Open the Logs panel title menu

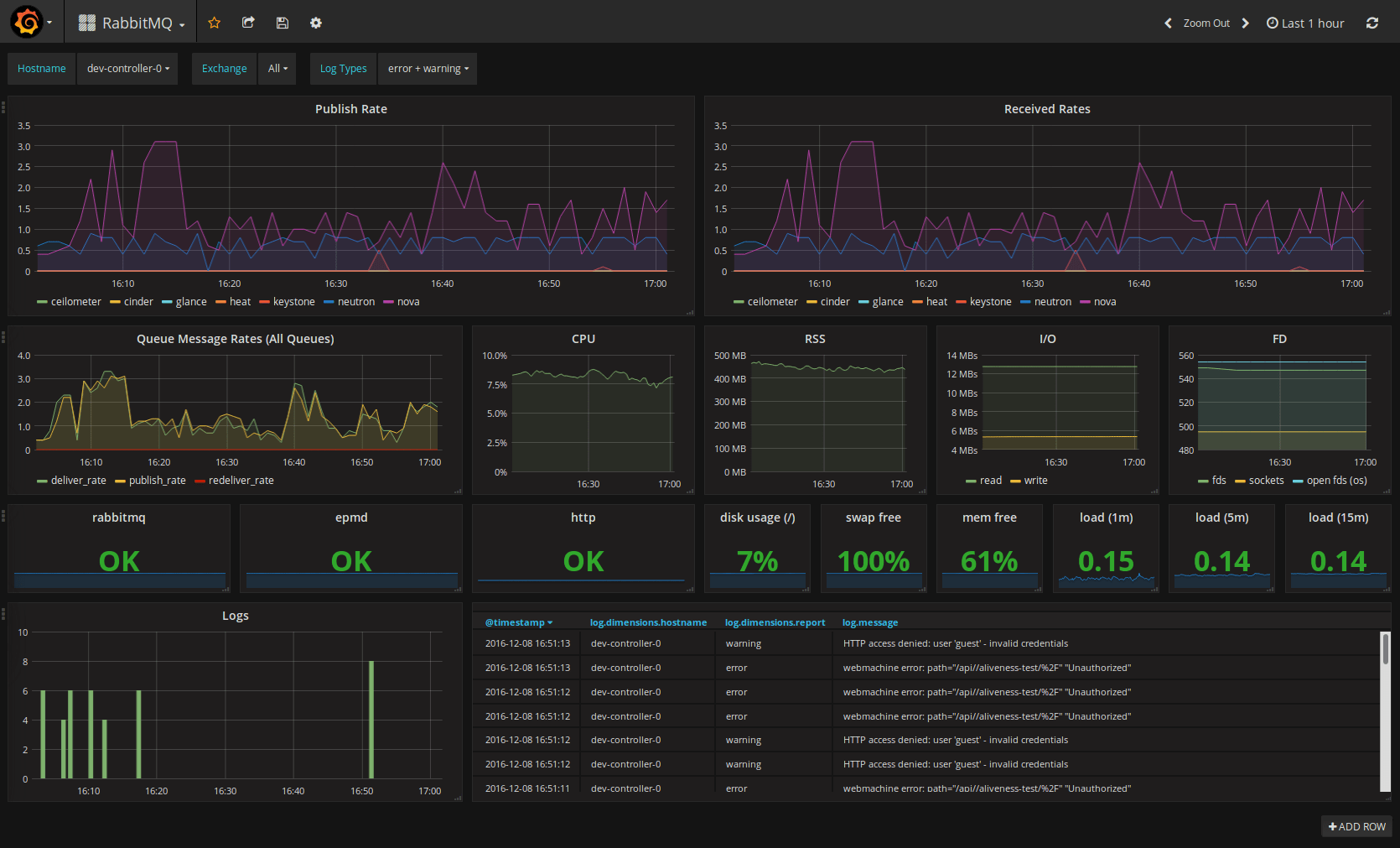[235, 616]
